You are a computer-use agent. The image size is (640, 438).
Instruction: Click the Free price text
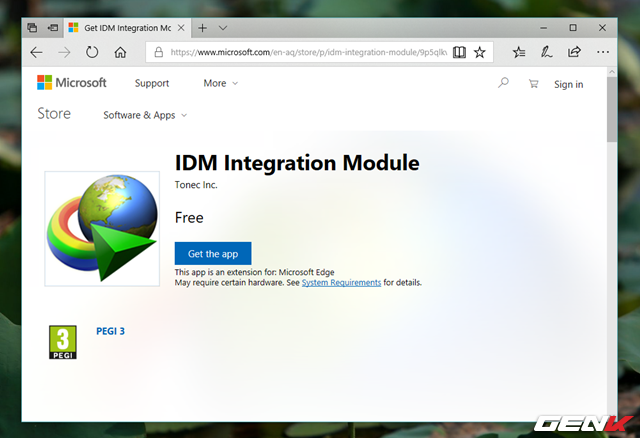pos(189,218)
